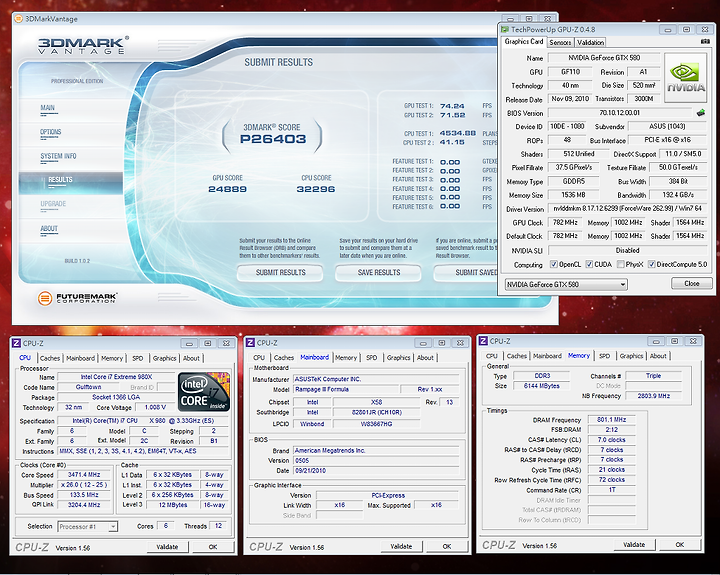Toggle the DirectCompute 5.0 checkbox

click(x=651, y=265)
